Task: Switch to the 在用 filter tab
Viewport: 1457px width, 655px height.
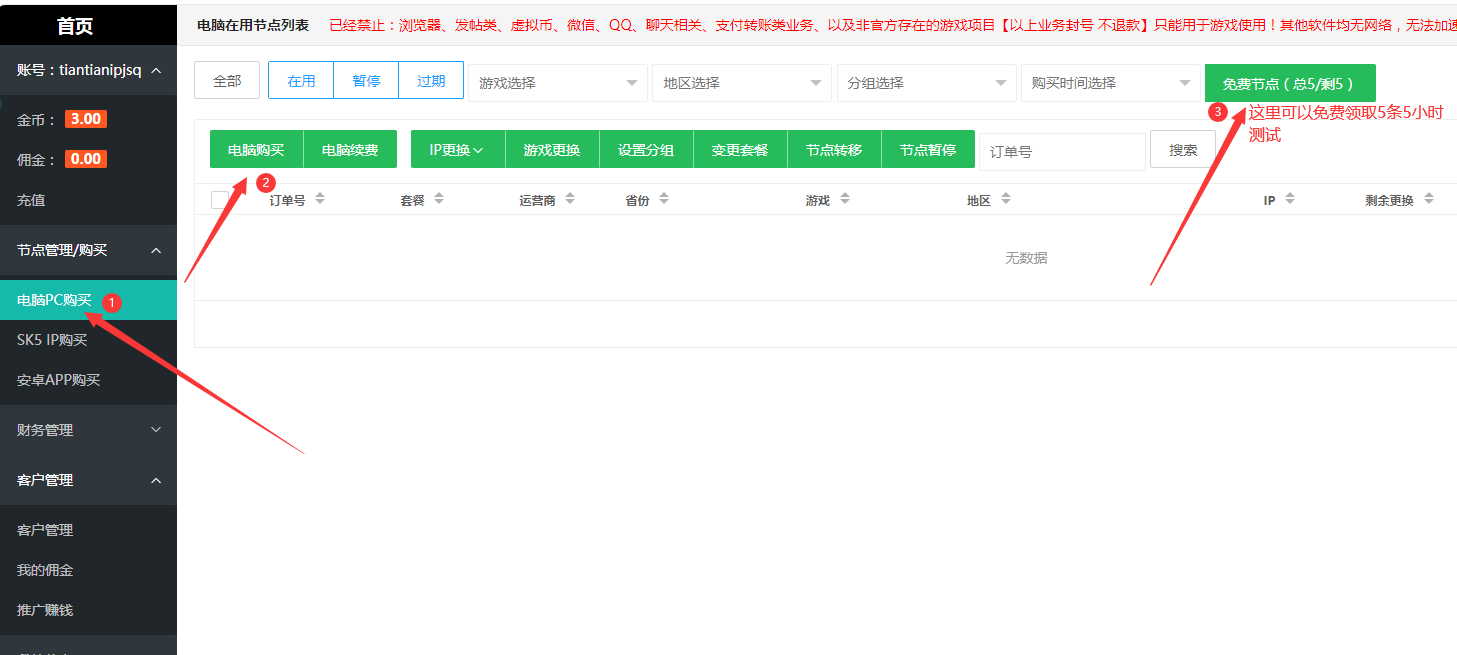Action: coord(301,82)
